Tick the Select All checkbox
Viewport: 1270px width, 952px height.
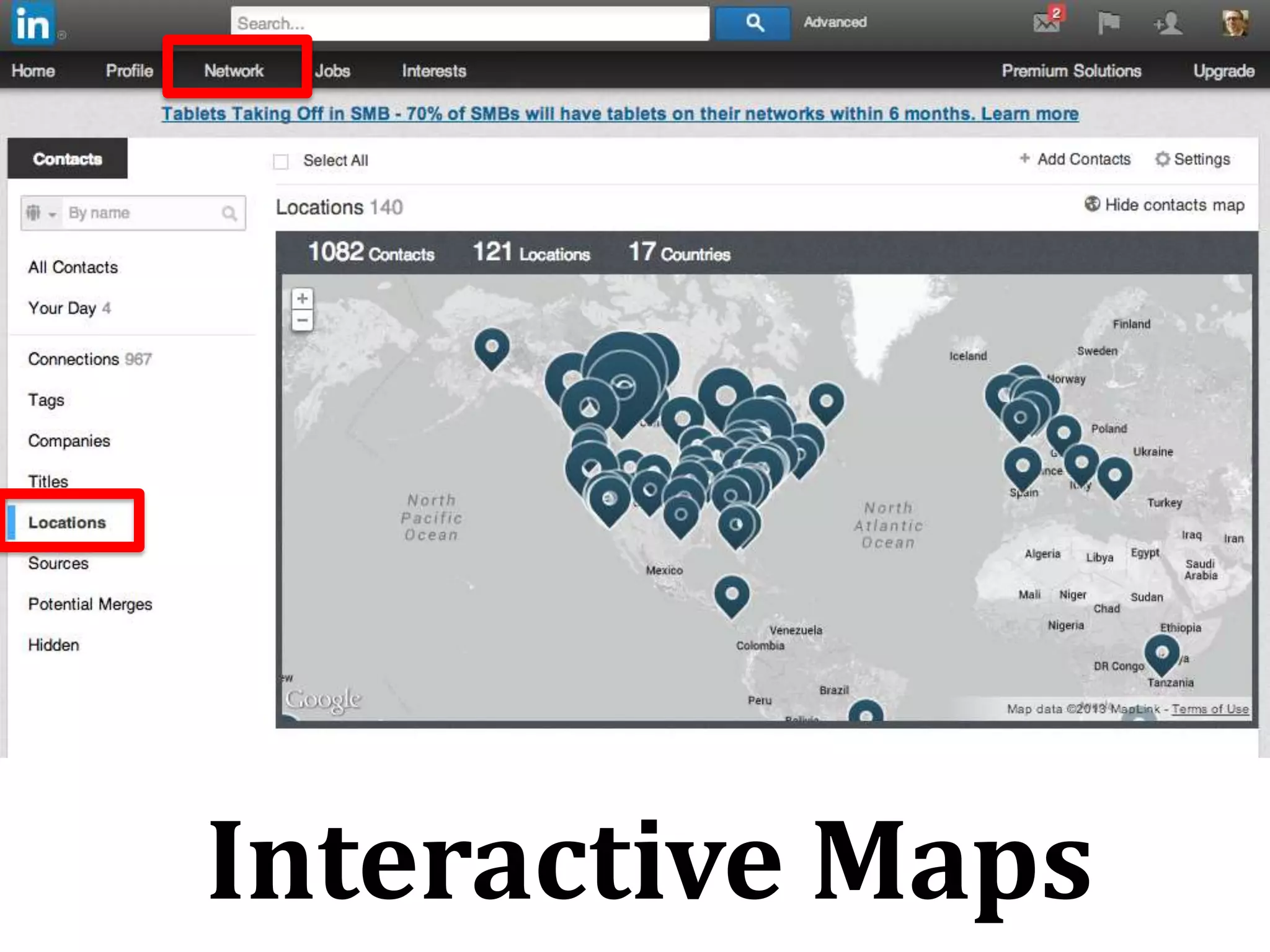(281, 162)
